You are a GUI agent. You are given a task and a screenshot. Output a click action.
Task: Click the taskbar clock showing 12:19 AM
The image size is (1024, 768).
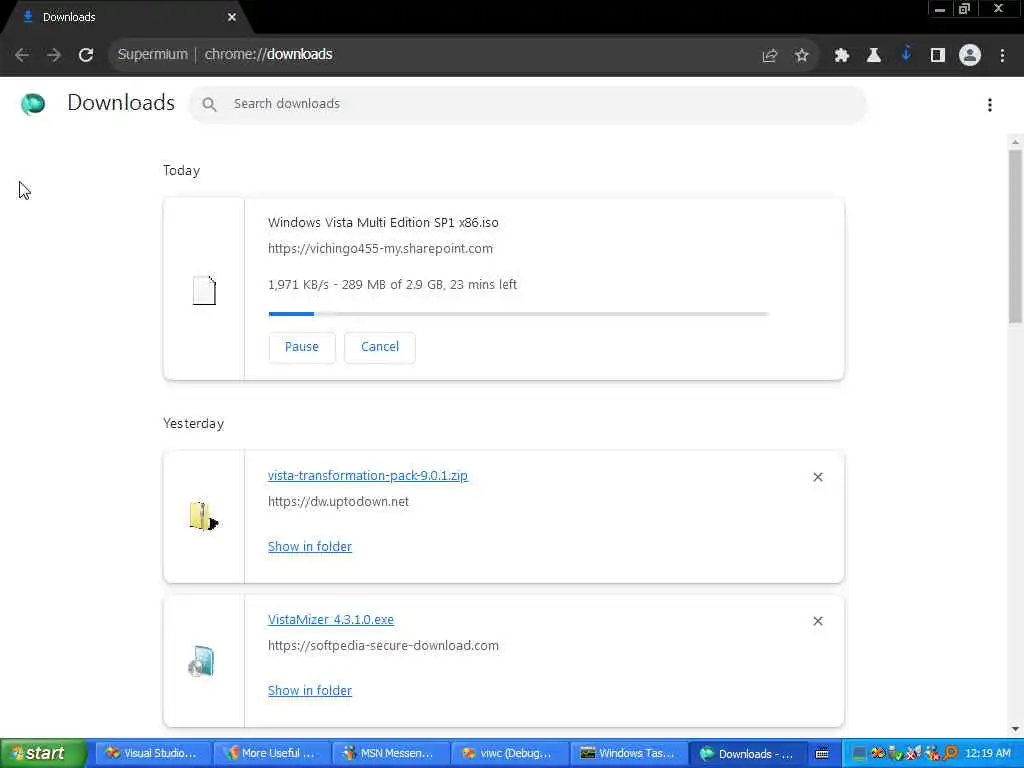click(987, 753)
